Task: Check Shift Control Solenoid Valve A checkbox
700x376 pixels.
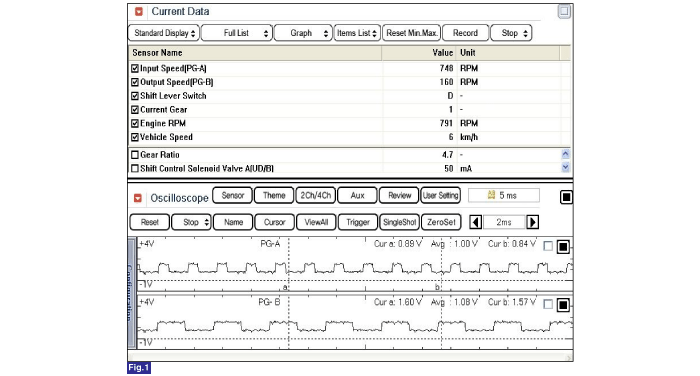Action: 135,168
